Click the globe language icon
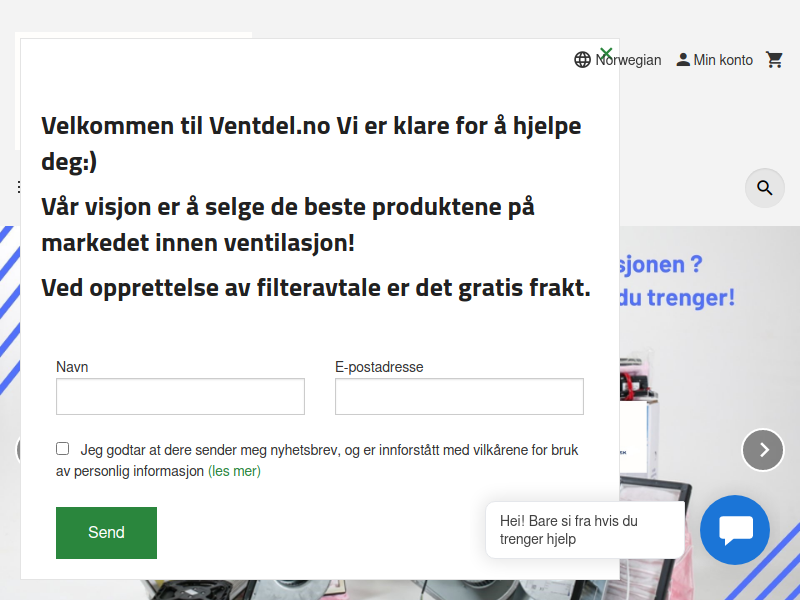This screenshot has height=600, width=800. (582, 60)
